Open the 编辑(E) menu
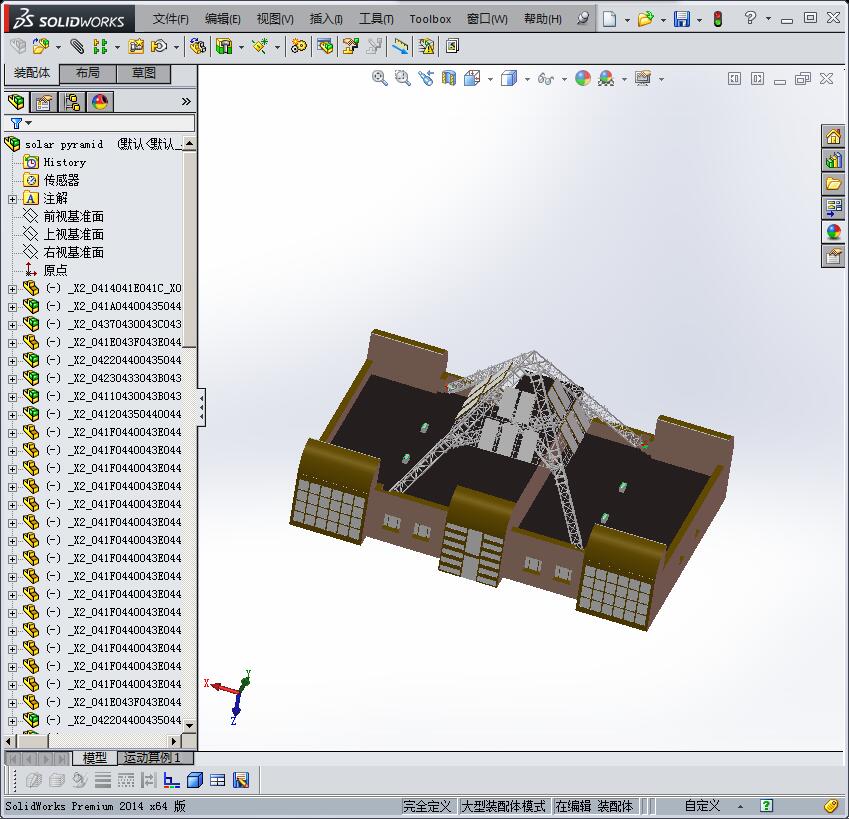 (223, 19)
